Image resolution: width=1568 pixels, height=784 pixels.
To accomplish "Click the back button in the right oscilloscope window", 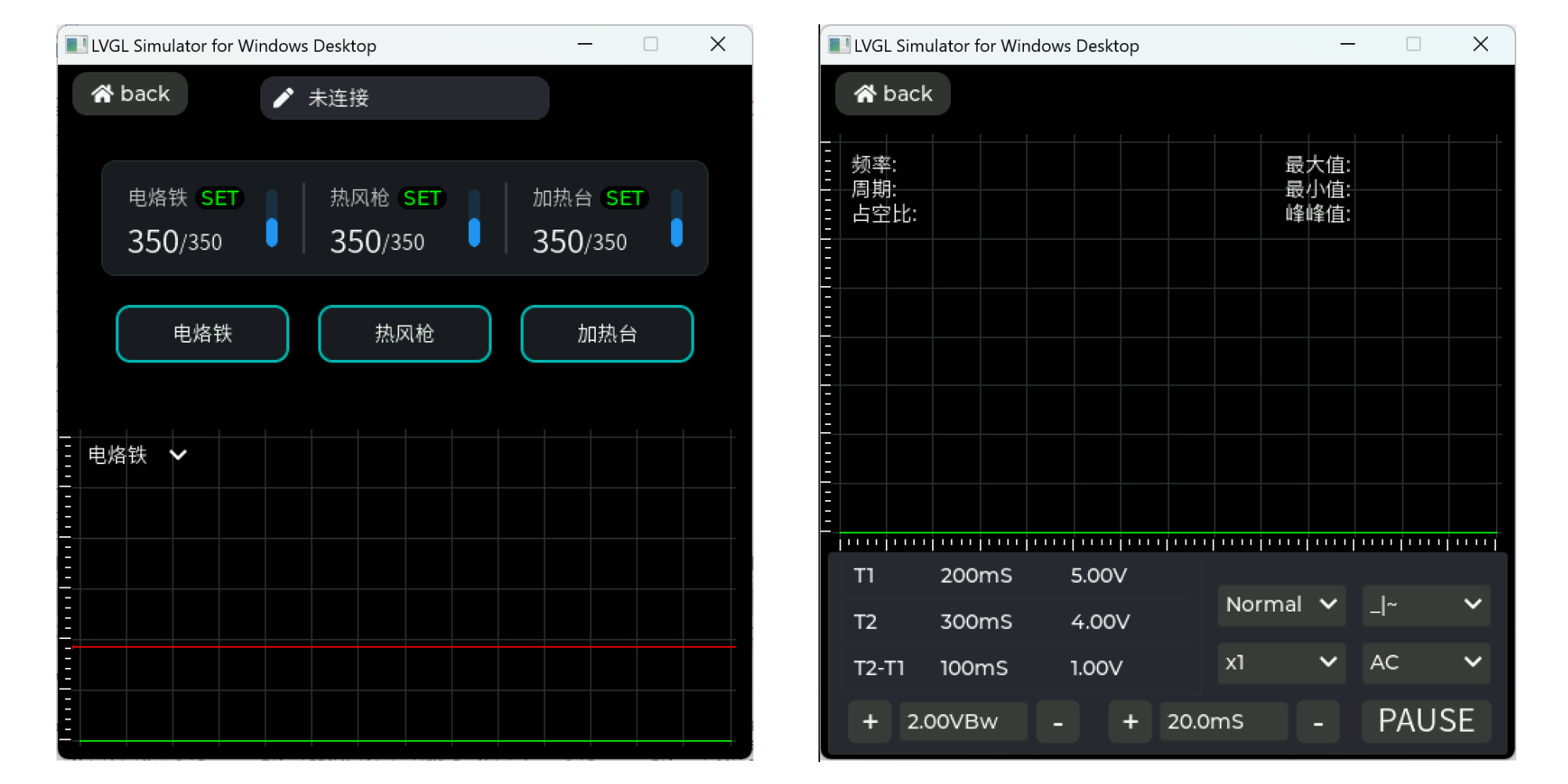I will click(893, 94).
